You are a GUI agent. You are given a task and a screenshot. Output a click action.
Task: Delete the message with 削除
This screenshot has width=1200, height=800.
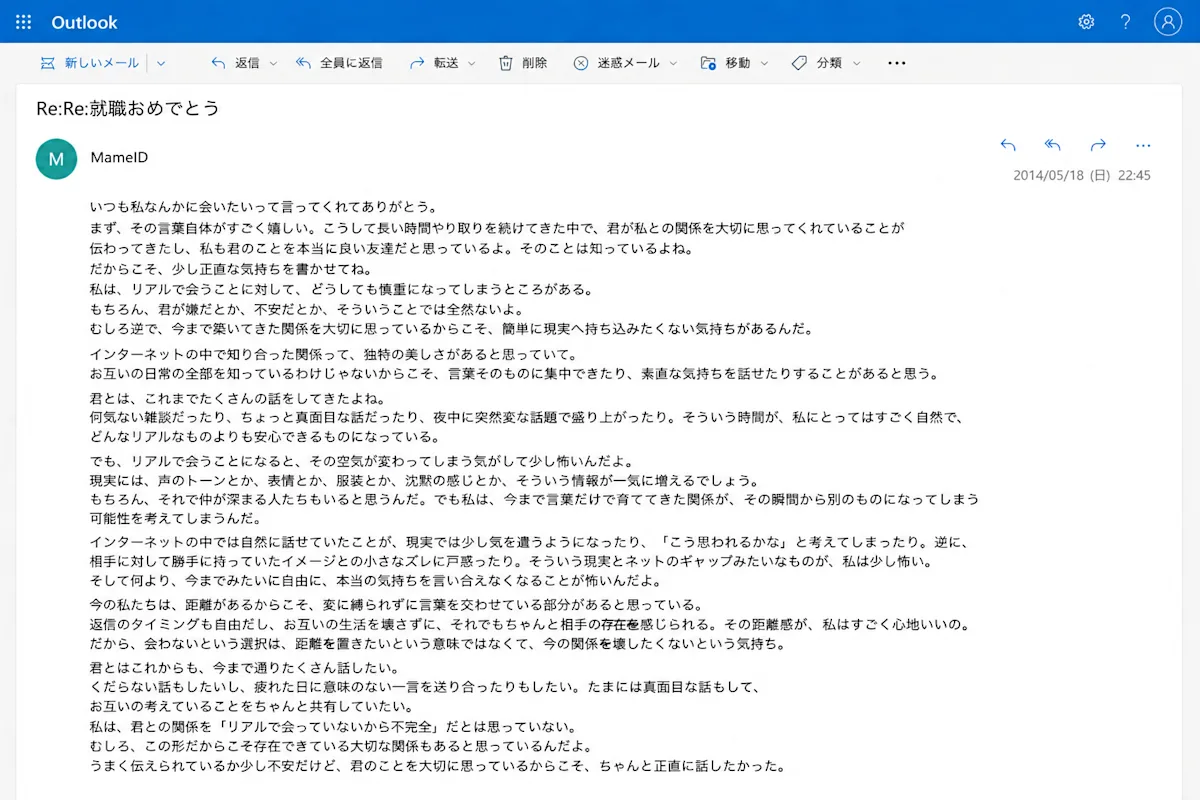pyautogui.click(x=523, y=63)
